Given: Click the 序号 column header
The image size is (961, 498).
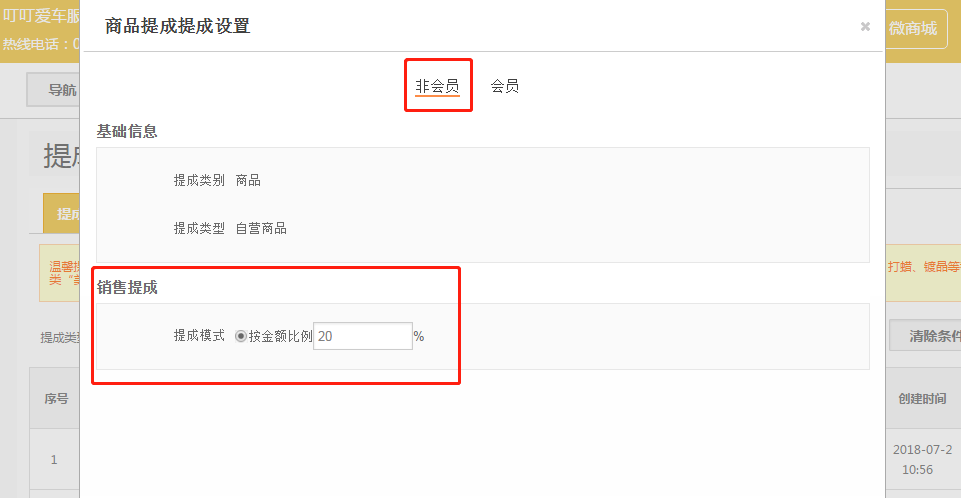Looking at the screenshot, I should pos(56,398).
